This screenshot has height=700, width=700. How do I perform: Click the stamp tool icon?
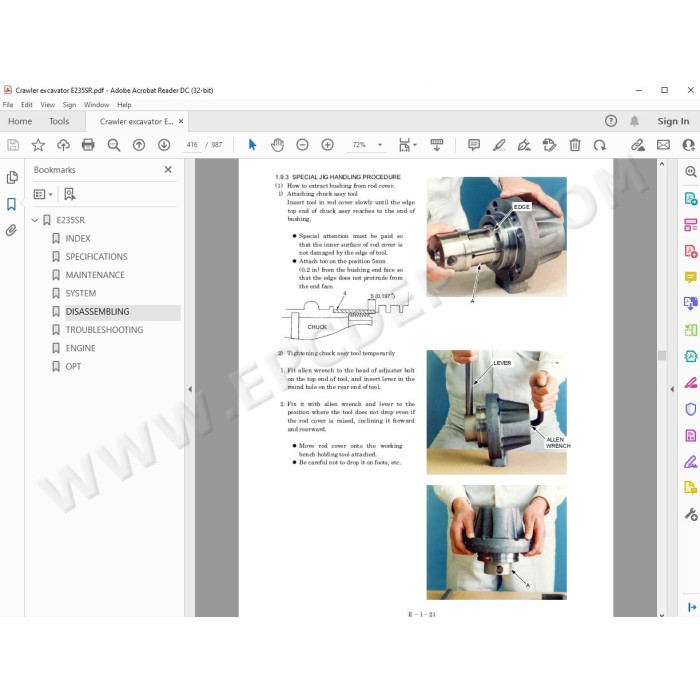pos(549,145)
